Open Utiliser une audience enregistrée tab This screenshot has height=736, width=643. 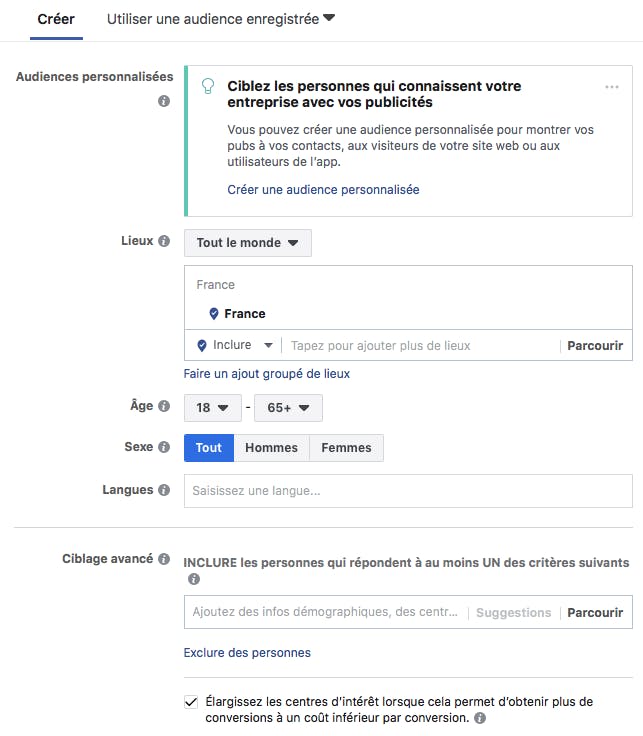click(220, 19)
